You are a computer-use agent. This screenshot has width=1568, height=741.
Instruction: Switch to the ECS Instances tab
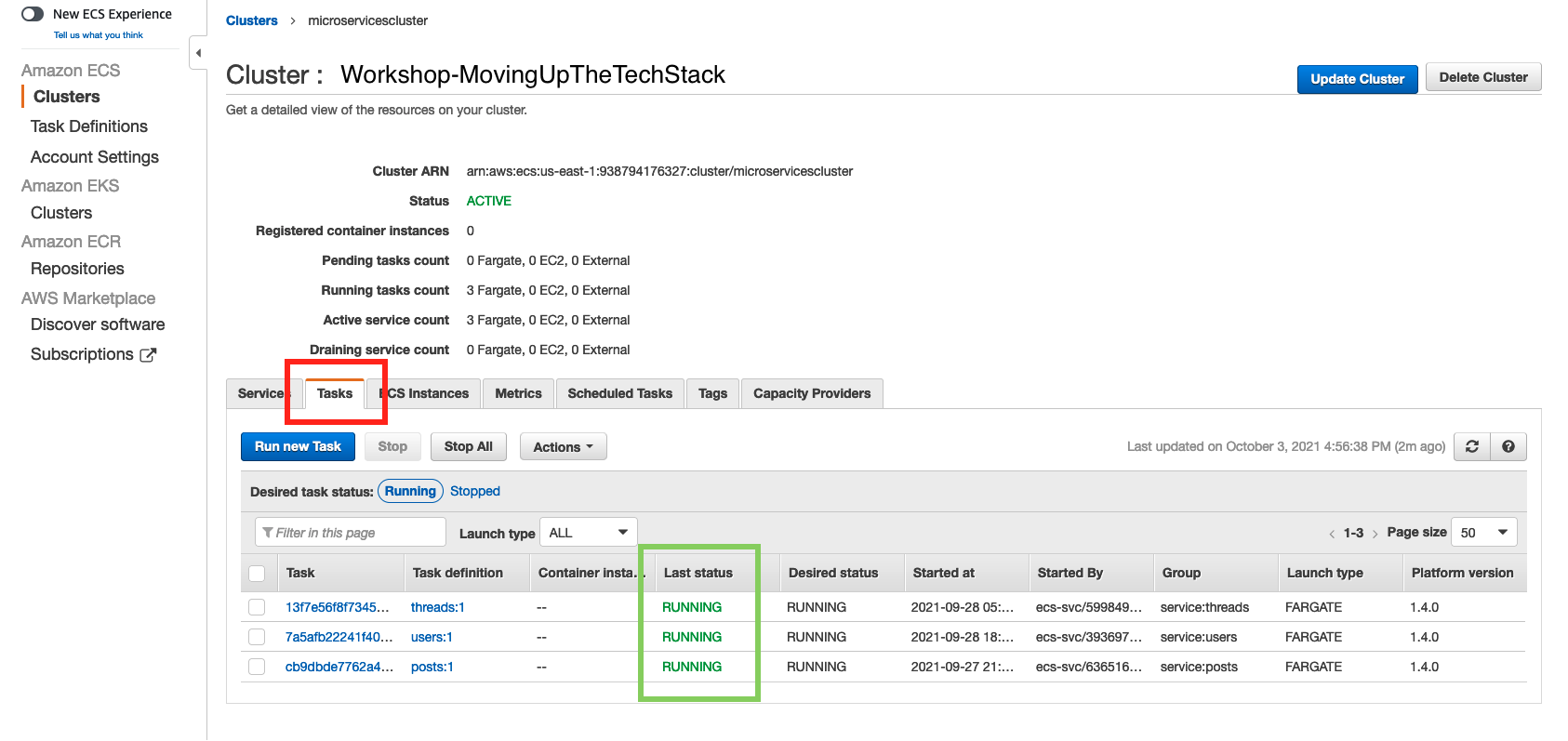tap(423, 393)
